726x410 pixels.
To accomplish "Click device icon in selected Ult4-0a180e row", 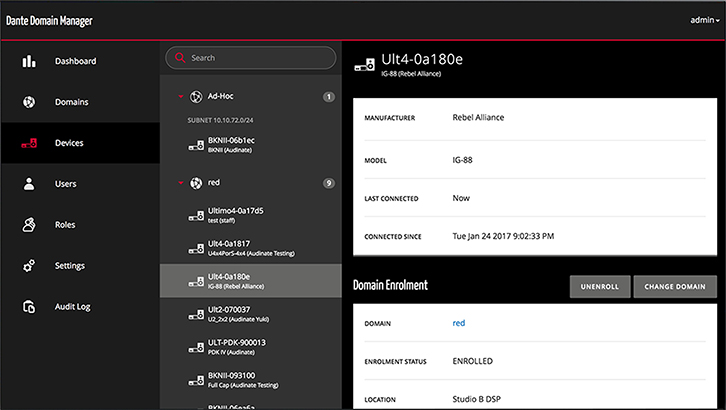I will (x=196, y=282).
